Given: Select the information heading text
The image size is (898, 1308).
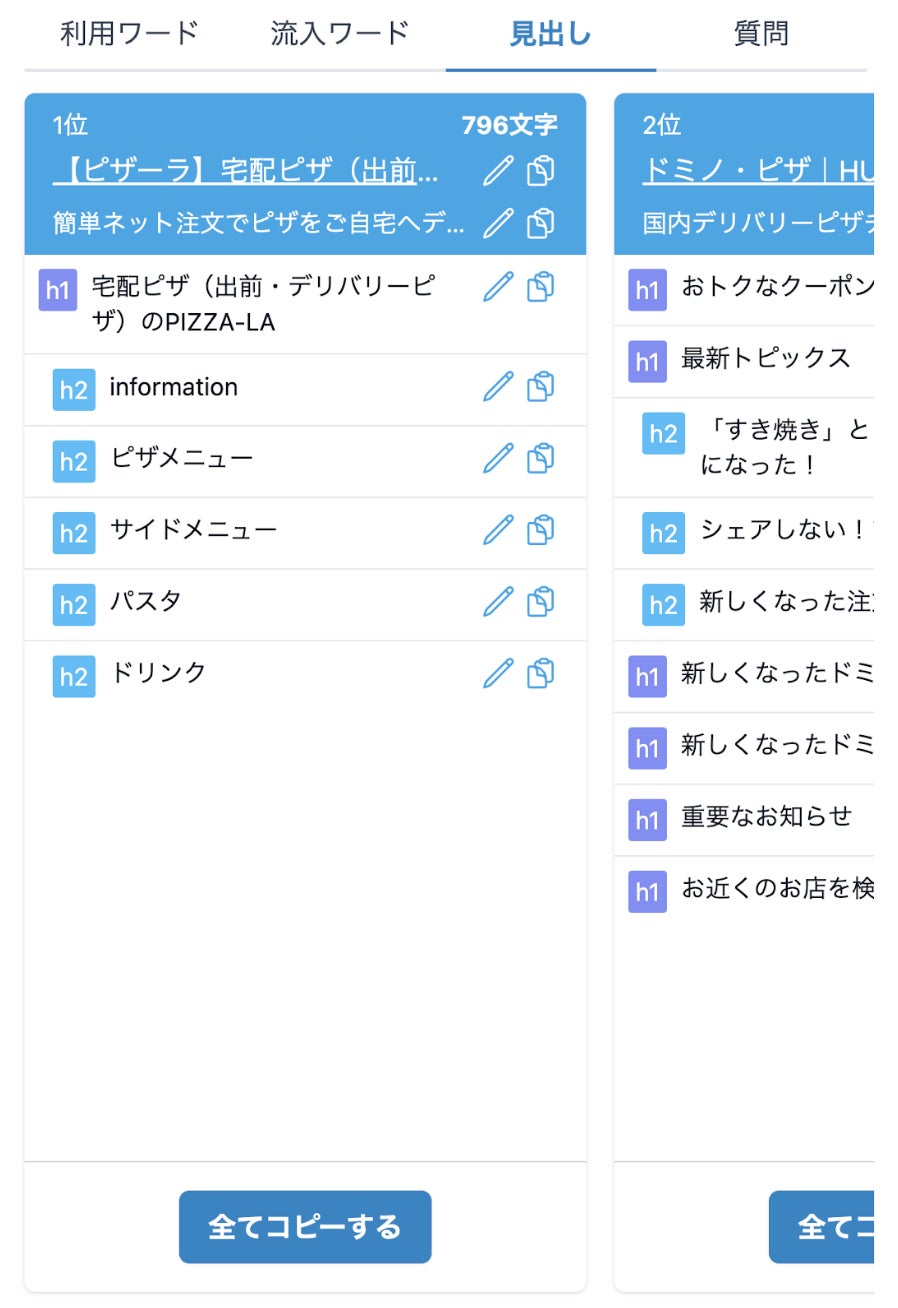Looking at the screenshot, I should coord(174,387).
